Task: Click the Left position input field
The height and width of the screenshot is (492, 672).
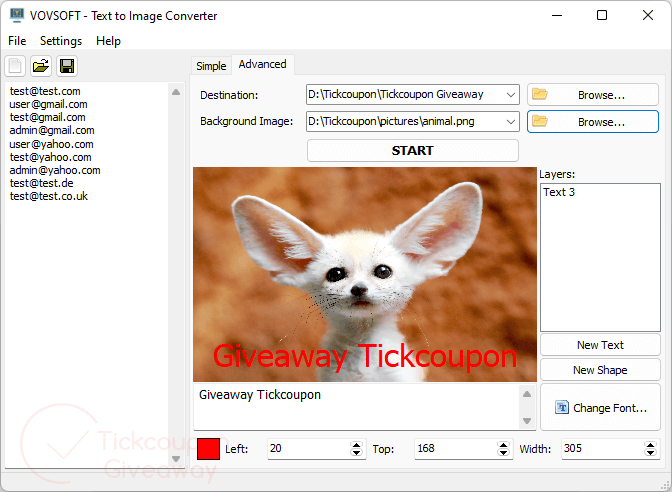Action: click(309, 449)
